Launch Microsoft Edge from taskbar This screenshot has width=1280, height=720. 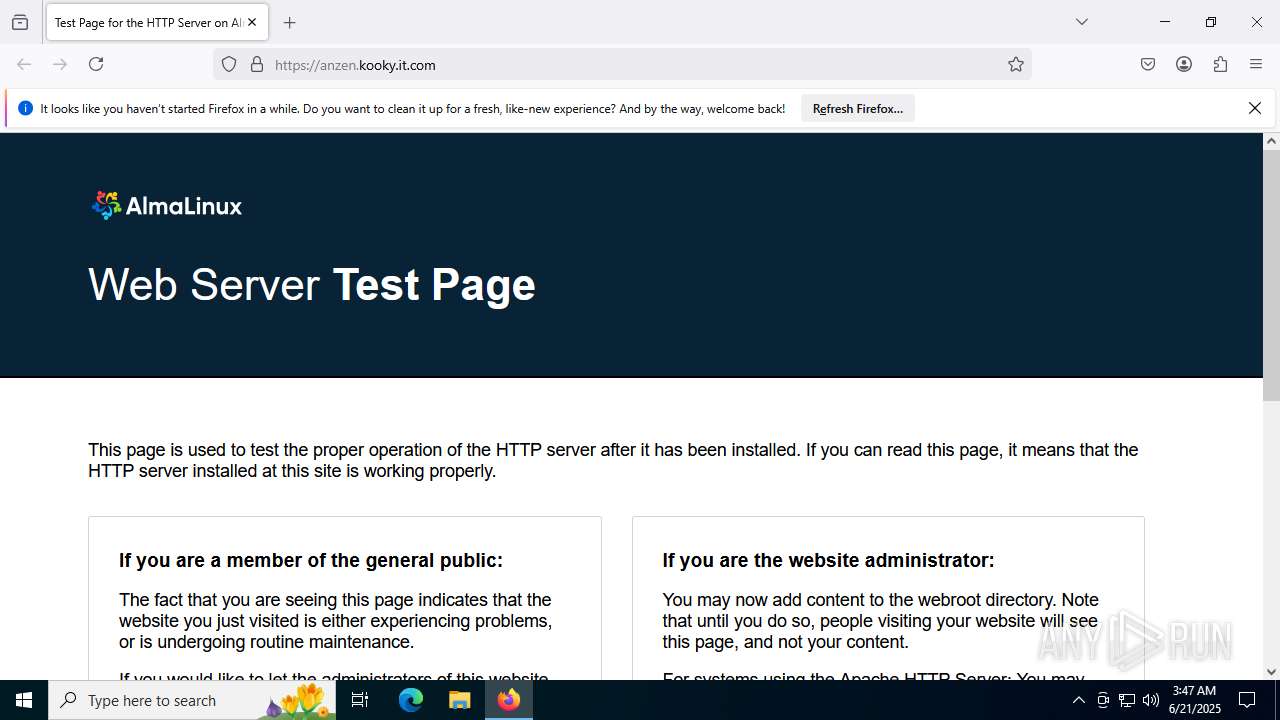click(x=411, y=700)
